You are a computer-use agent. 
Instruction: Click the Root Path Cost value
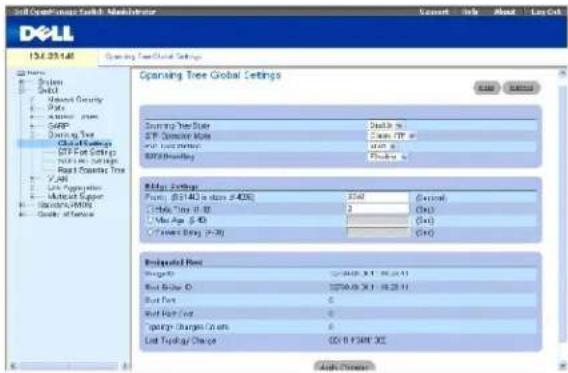[x=331, y=314]
